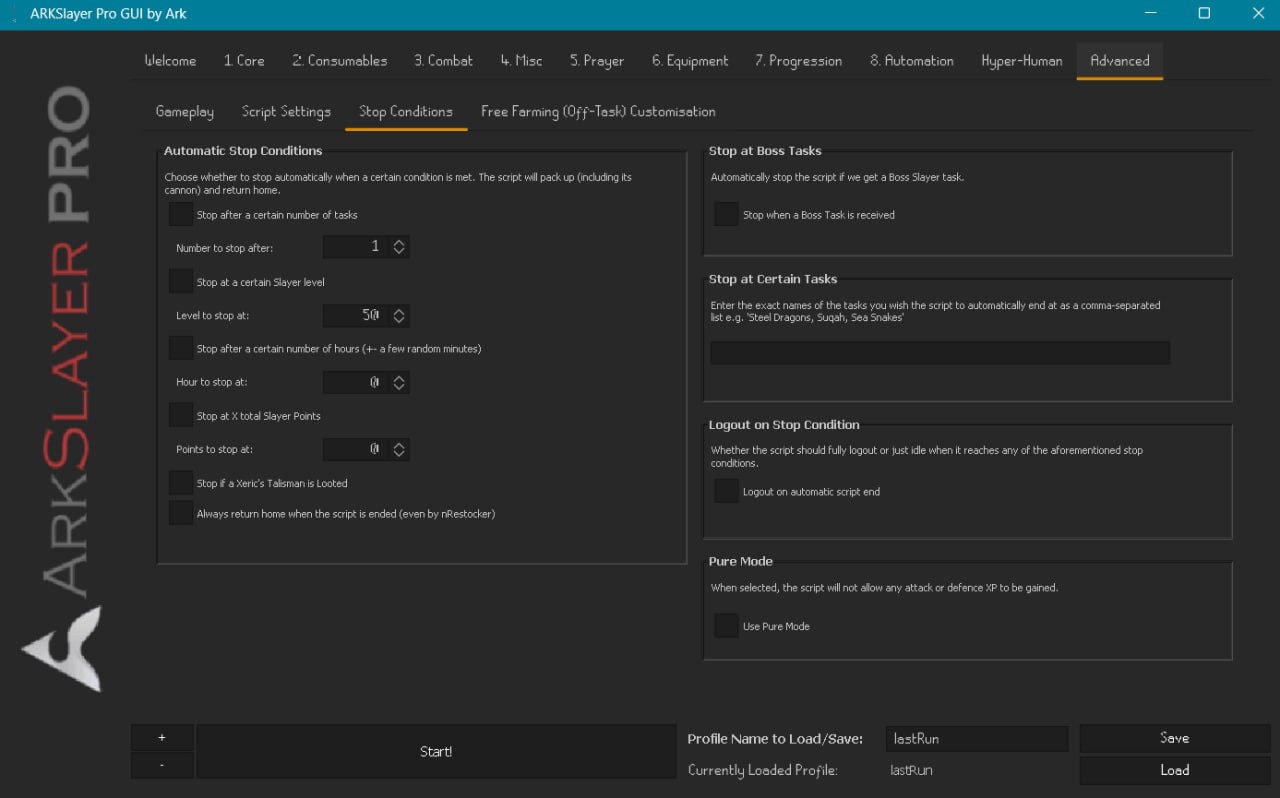Click the minus (-) button beside Start!

point(162,765)
